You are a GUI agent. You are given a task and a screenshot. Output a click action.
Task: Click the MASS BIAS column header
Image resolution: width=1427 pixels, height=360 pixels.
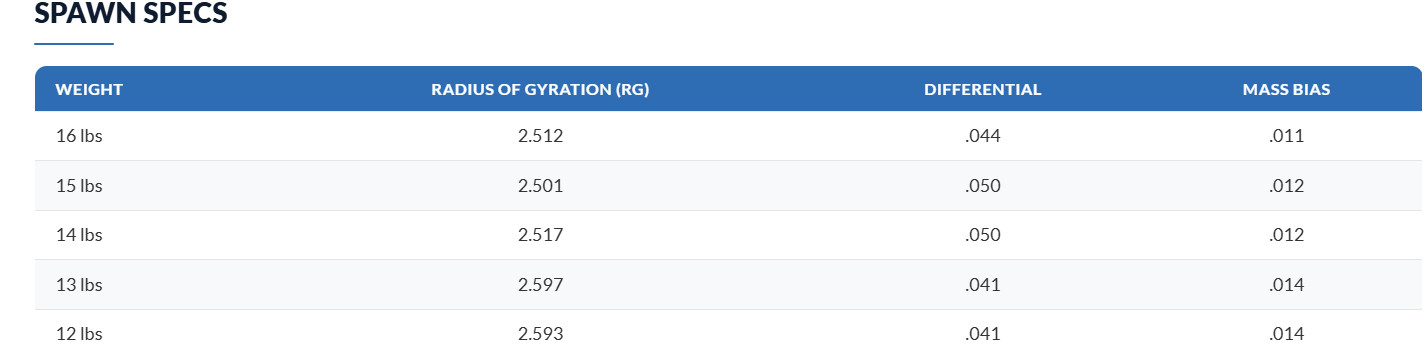pyautogui.click(x=1286, y=89)
